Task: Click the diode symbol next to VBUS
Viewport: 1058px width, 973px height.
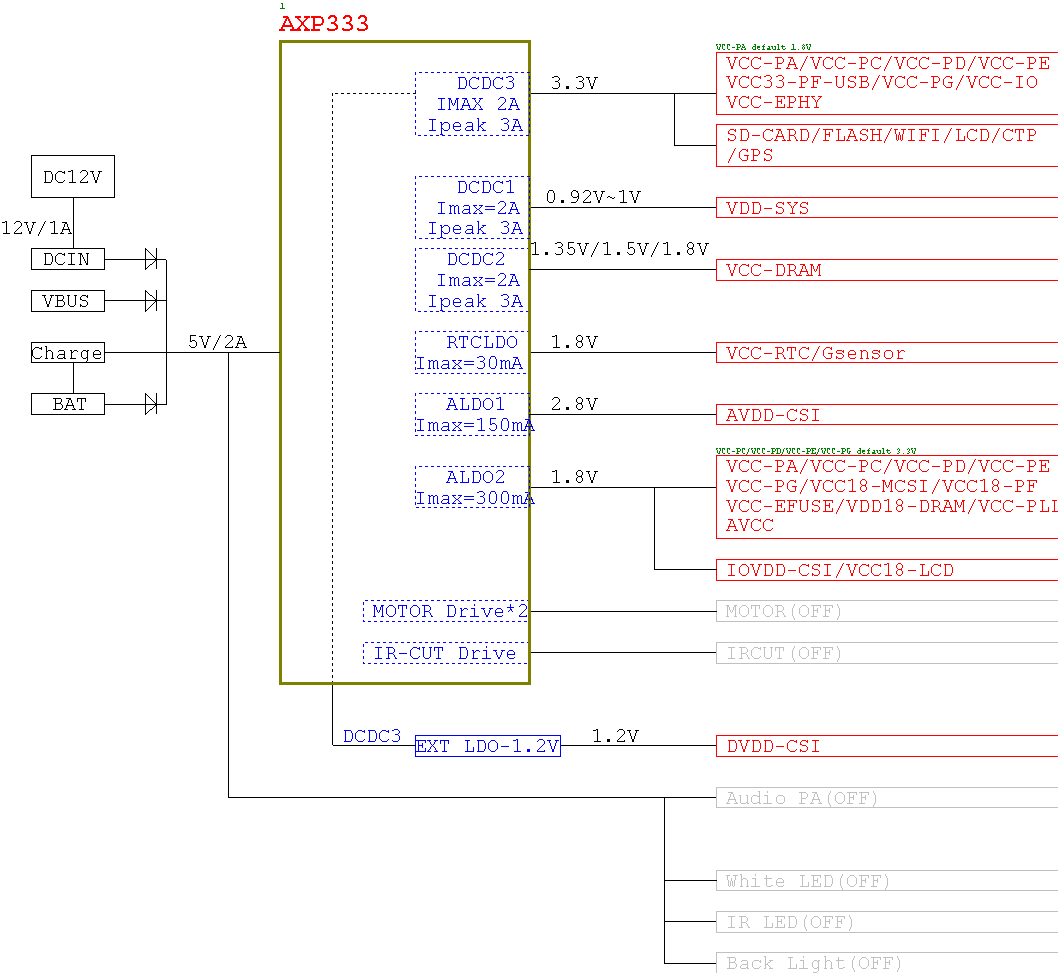Action: [x=151, y=301]
